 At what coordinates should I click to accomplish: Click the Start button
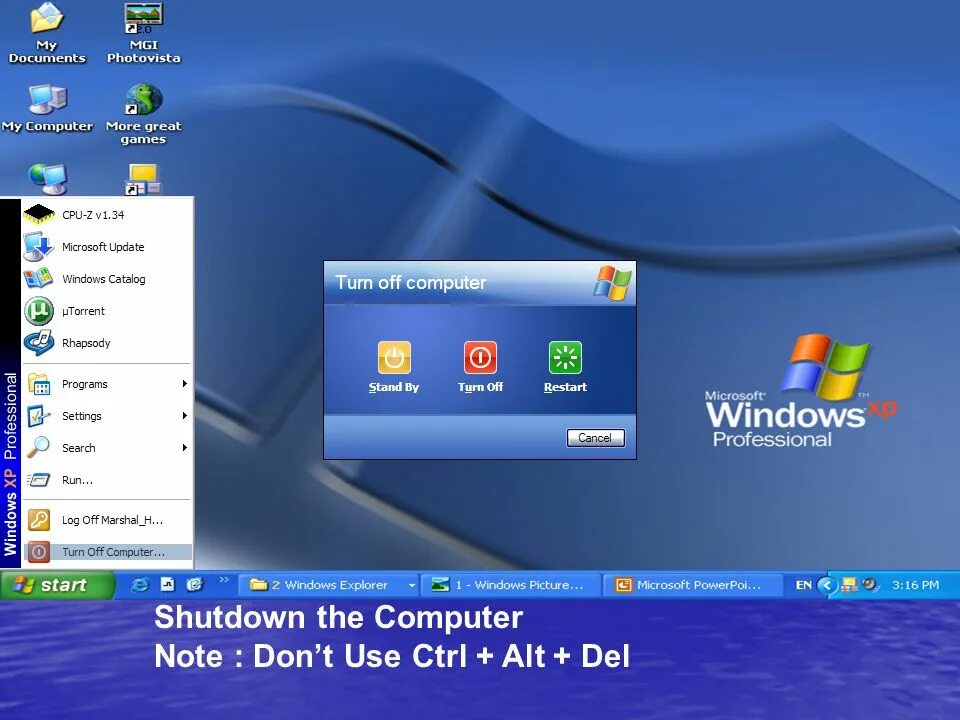(57, 585)
